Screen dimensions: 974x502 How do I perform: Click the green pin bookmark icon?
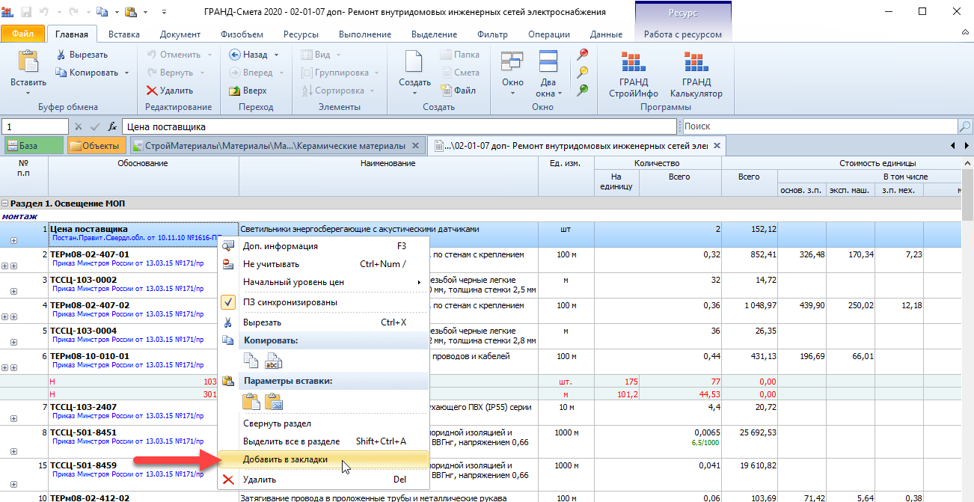point(583,89)
